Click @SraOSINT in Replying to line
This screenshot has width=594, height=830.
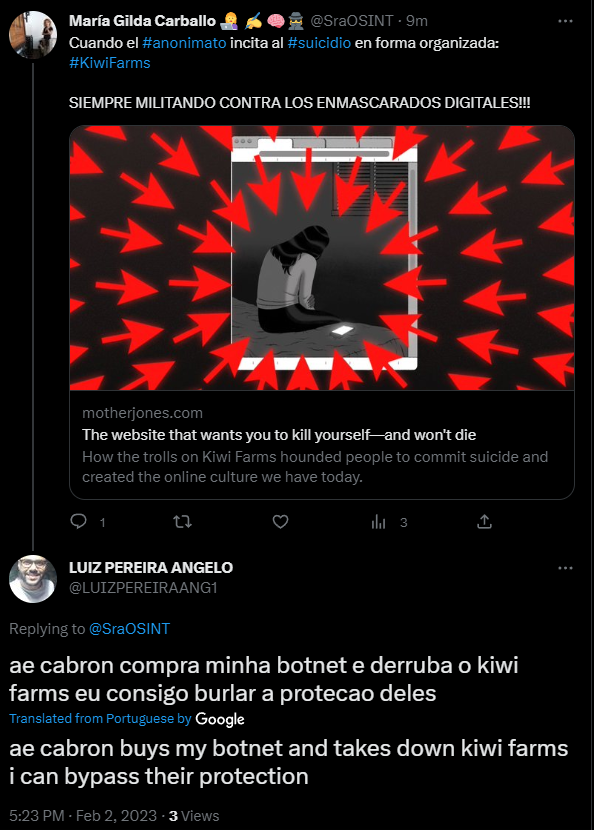pyautogui.click(x=129, y=629)
